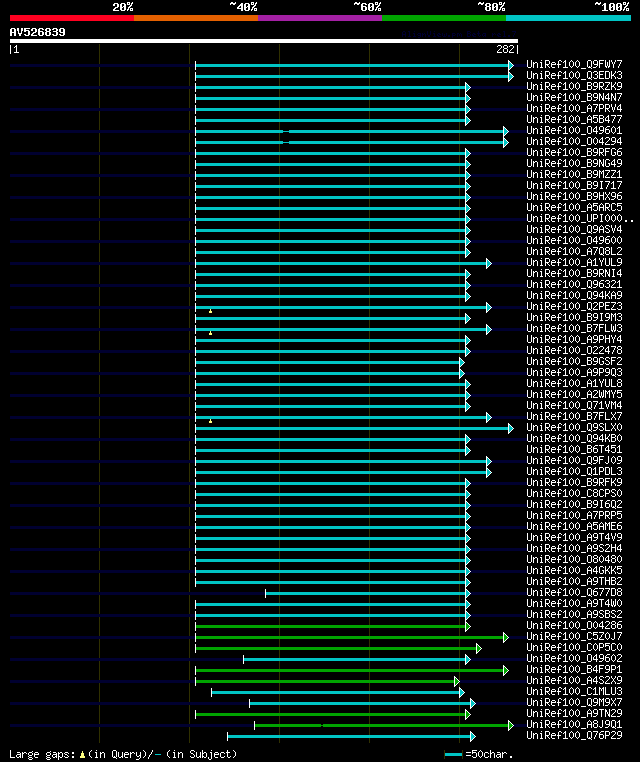The height and width of the screenshot is (762, 640).
Task: Click the Large gaps legend text
Action: 42,754
